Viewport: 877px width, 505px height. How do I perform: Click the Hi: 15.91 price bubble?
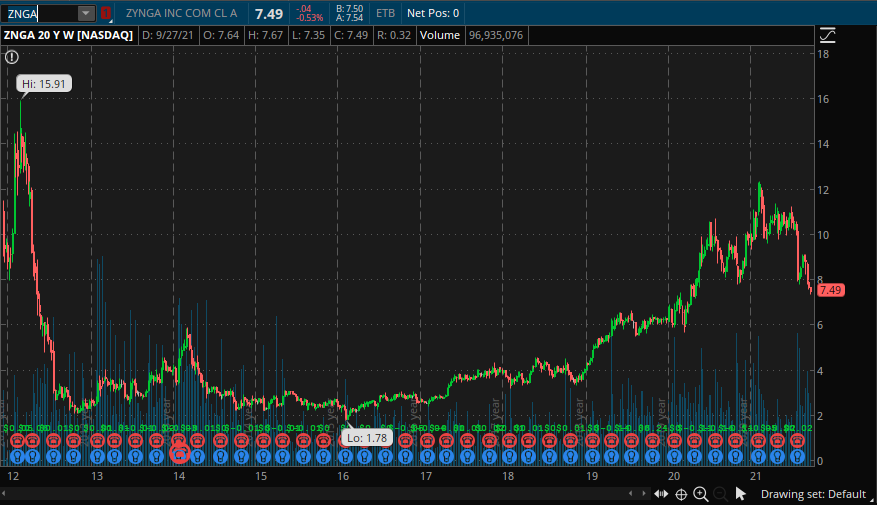44,84
